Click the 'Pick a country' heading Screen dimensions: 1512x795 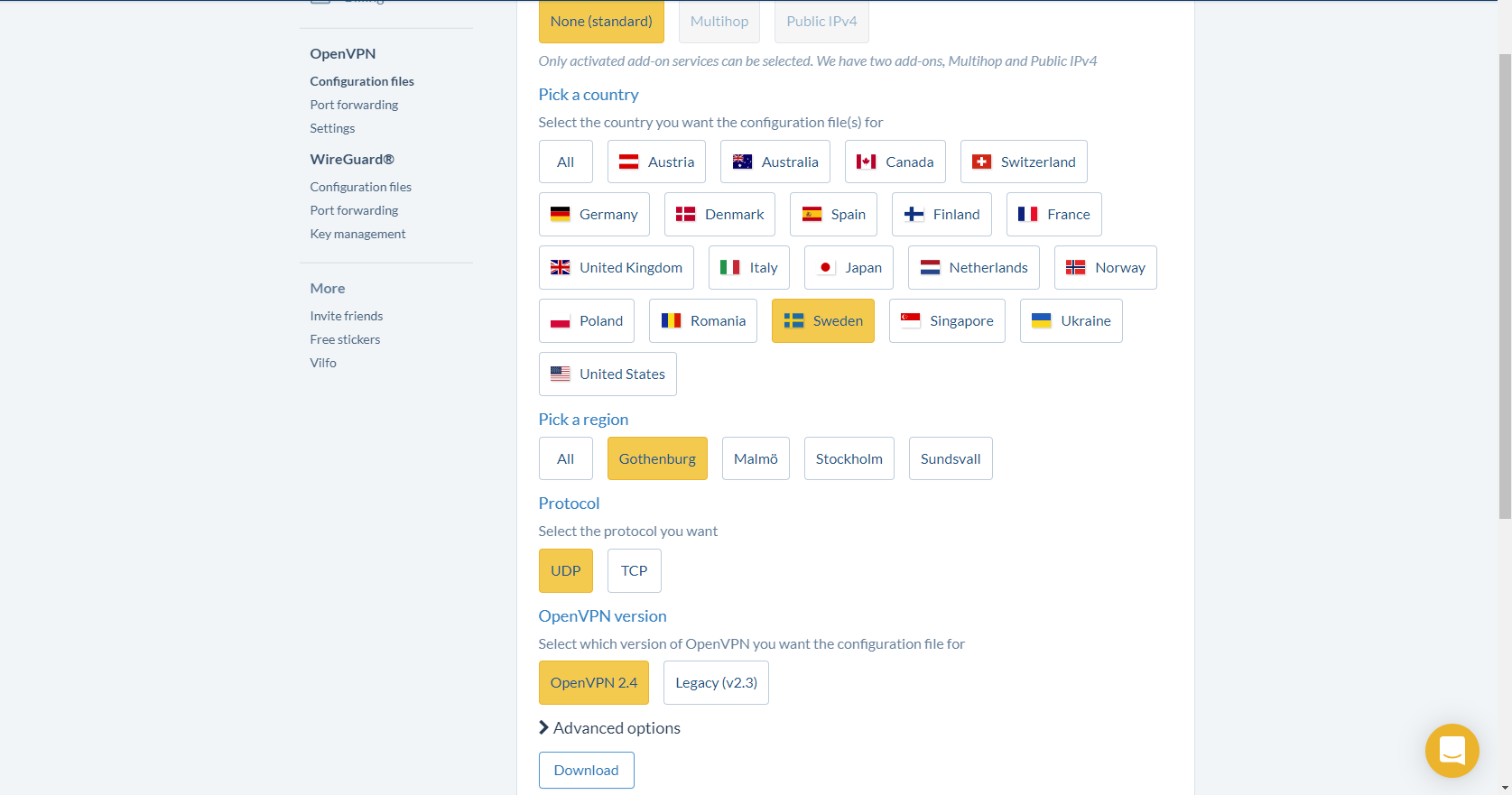[589, 95]
